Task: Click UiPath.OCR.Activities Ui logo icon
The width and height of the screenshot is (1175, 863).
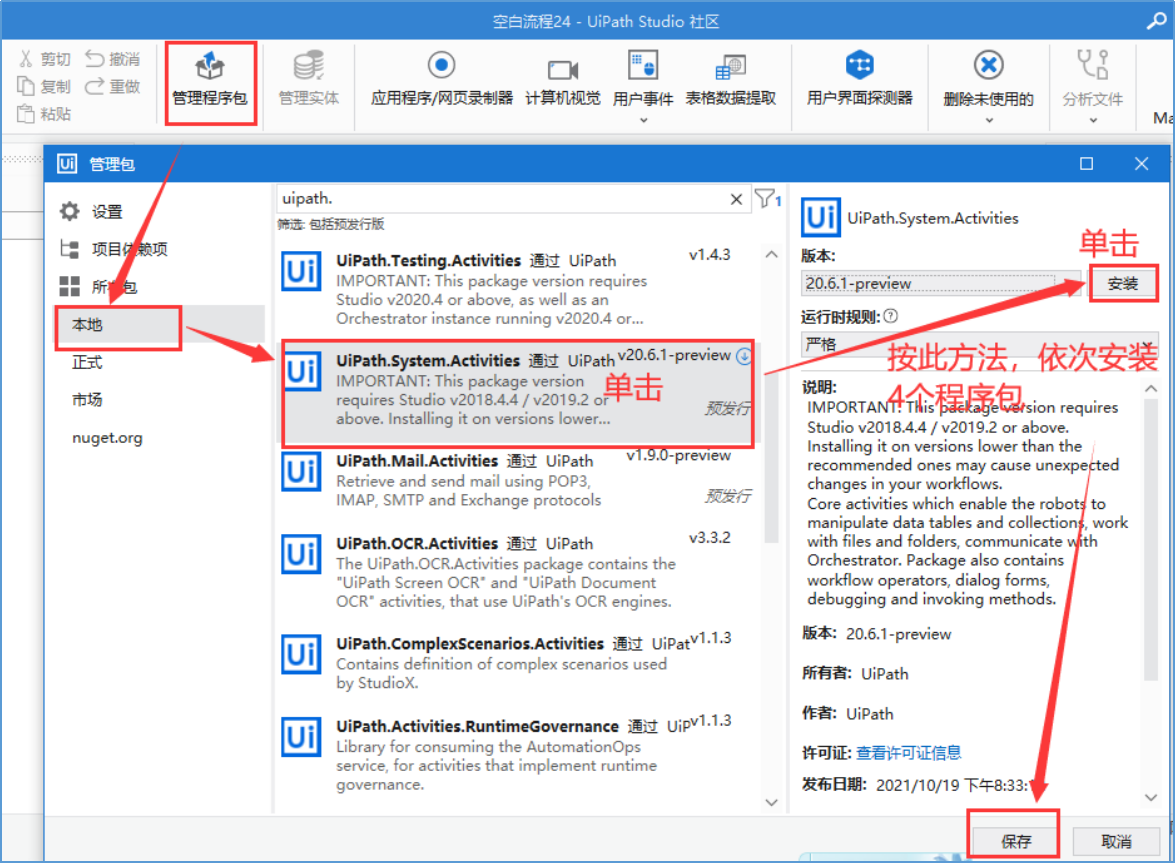Action: [301, 554]
